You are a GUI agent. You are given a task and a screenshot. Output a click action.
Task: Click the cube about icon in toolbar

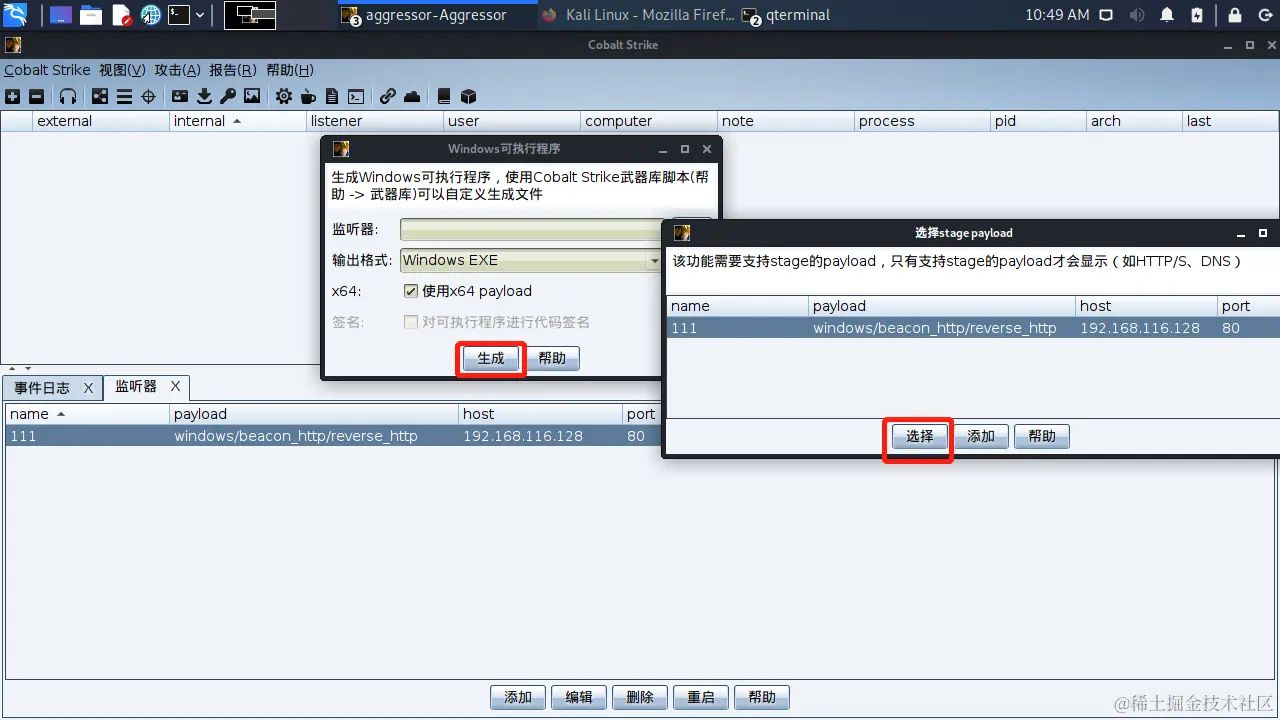click(x=468, y=97)
